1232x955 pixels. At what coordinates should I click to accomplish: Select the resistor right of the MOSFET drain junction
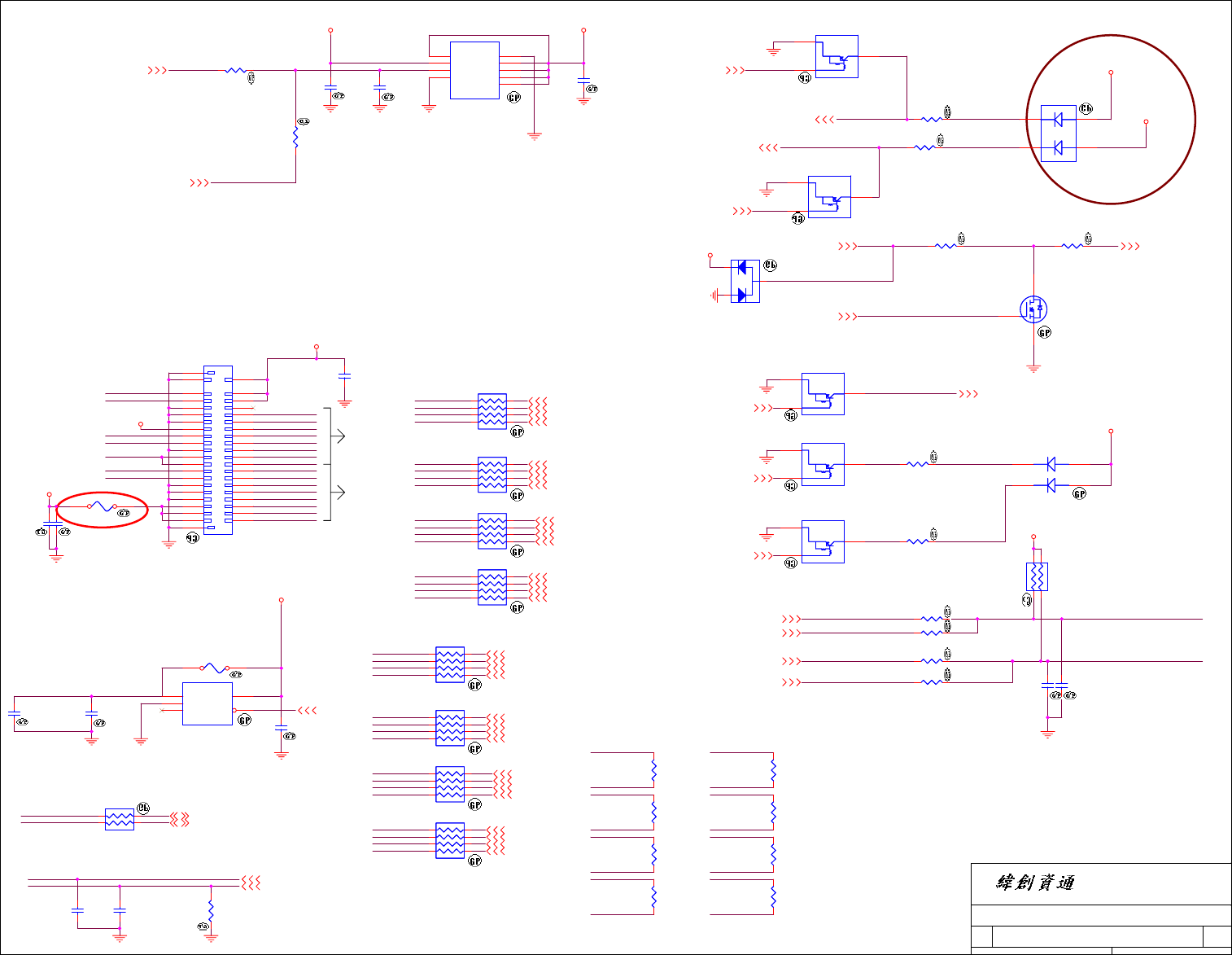click(x=1073, y=246)
